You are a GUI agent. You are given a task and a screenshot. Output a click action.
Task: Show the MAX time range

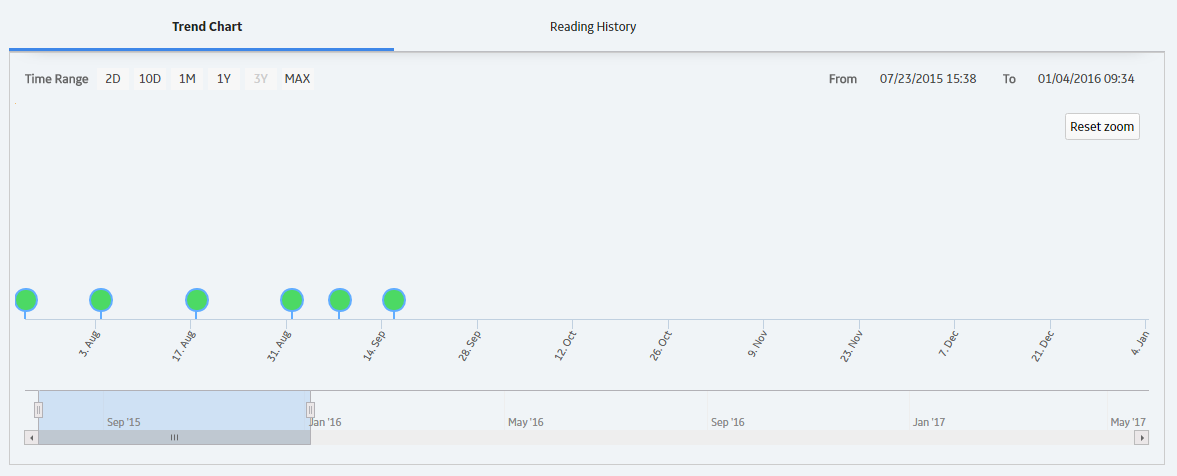pyautogui.click(x=297, y=79)
